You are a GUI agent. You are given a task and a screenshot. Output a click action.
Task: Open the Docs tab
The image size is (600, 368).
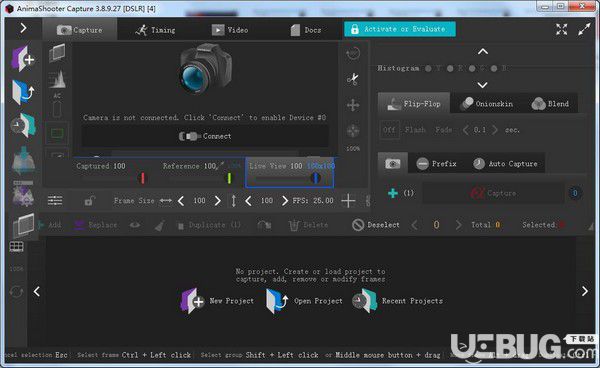point(305,30)
